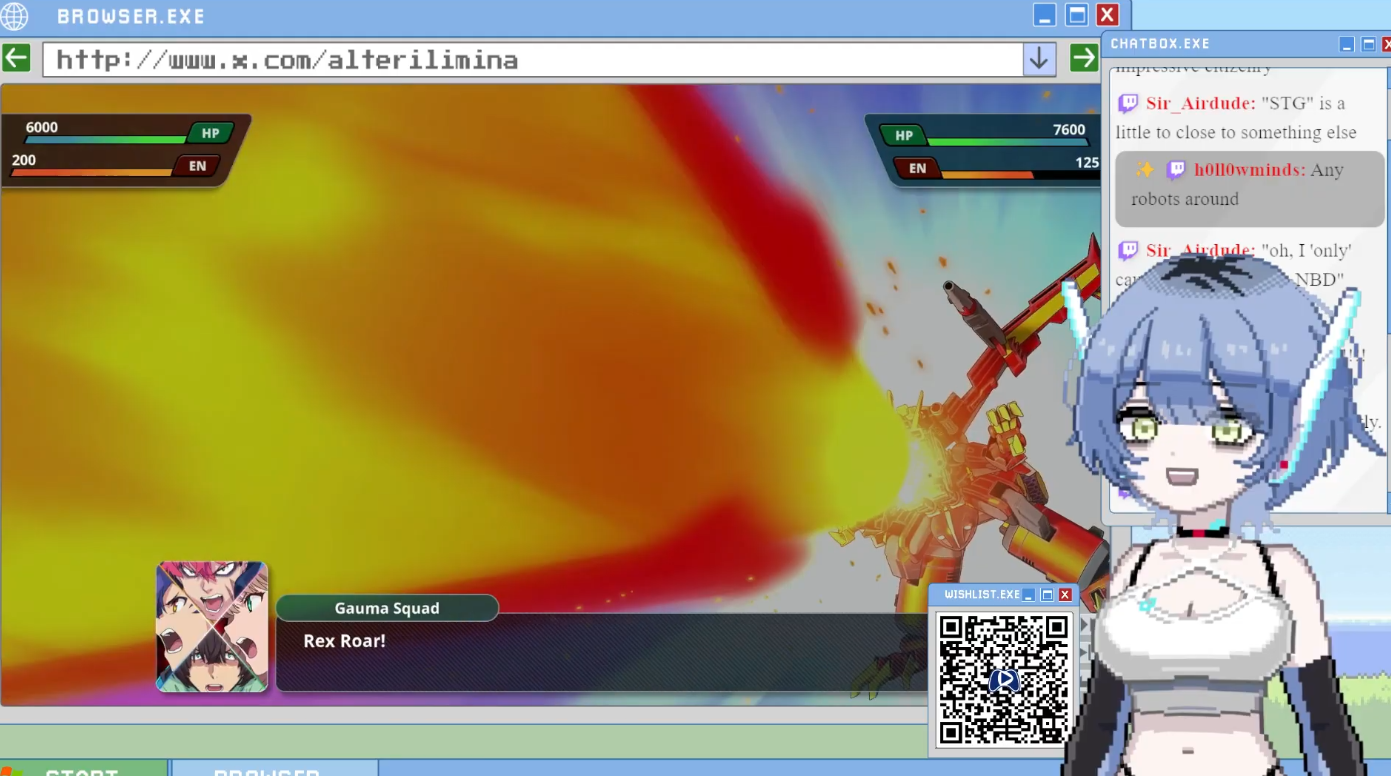
Task: Click the "little to close to something else" chat line
Action: pos(1236,132)
